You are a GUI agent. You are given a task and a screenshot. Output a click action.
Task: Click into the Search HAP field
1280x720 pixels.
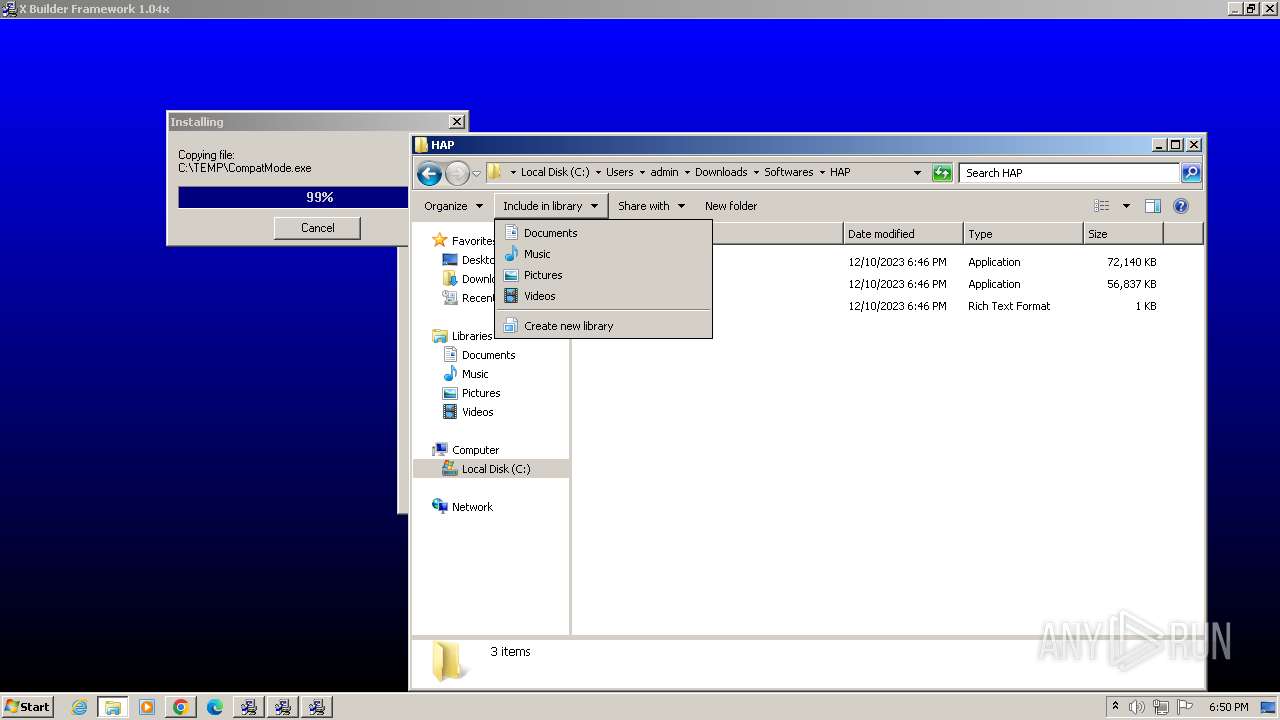[x=1069, y=173]
